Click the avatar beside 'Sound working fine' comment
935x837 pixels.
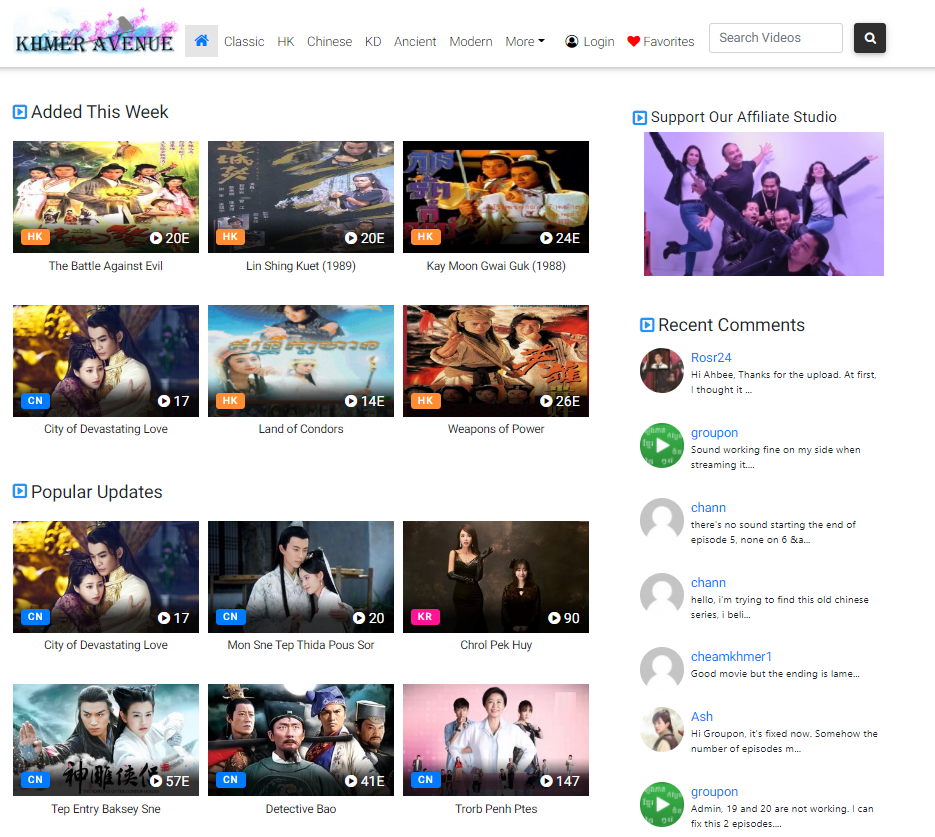[x=661, y=445]
